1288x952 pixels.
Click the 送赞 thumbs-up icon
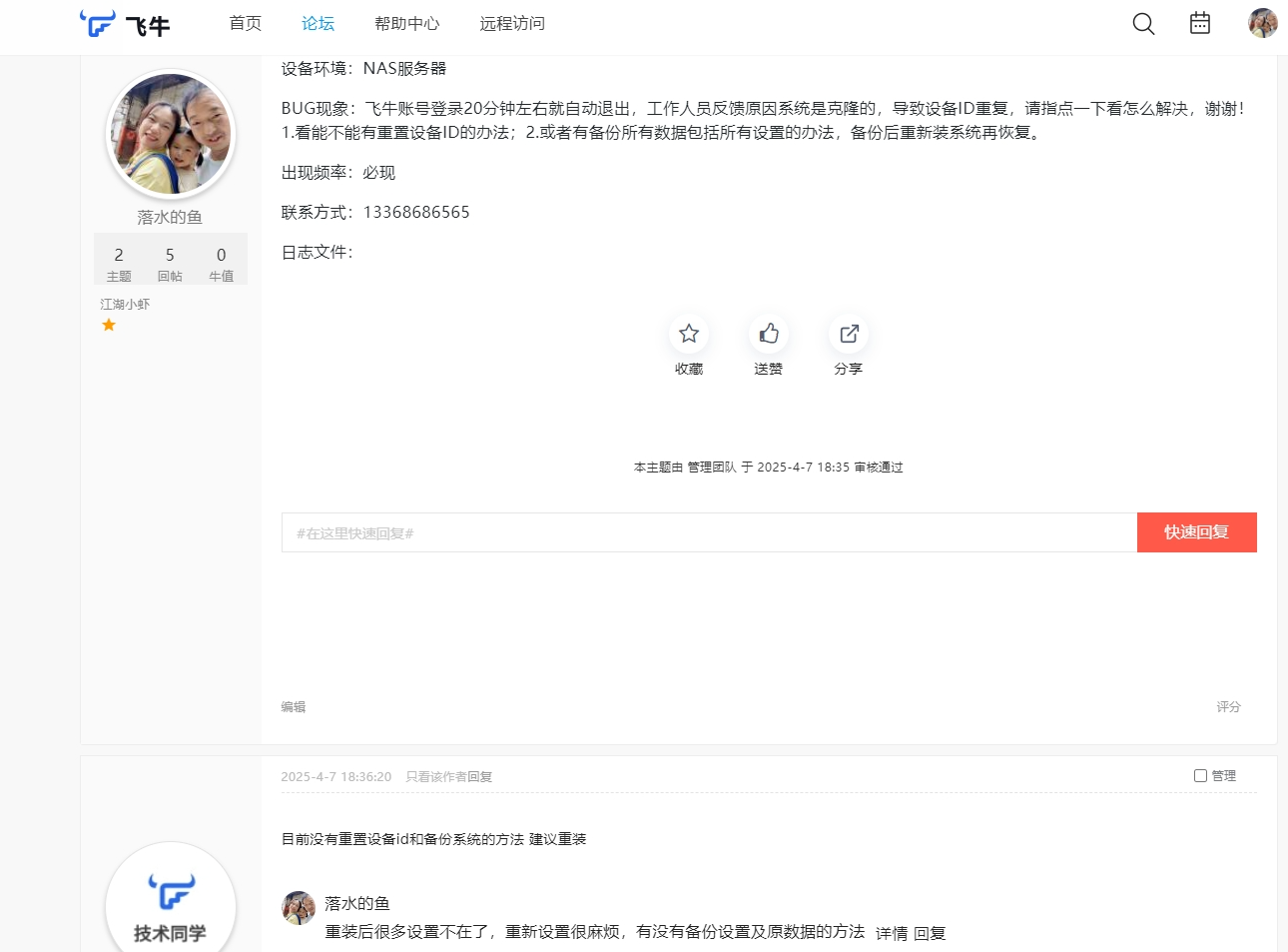[769, 334]
